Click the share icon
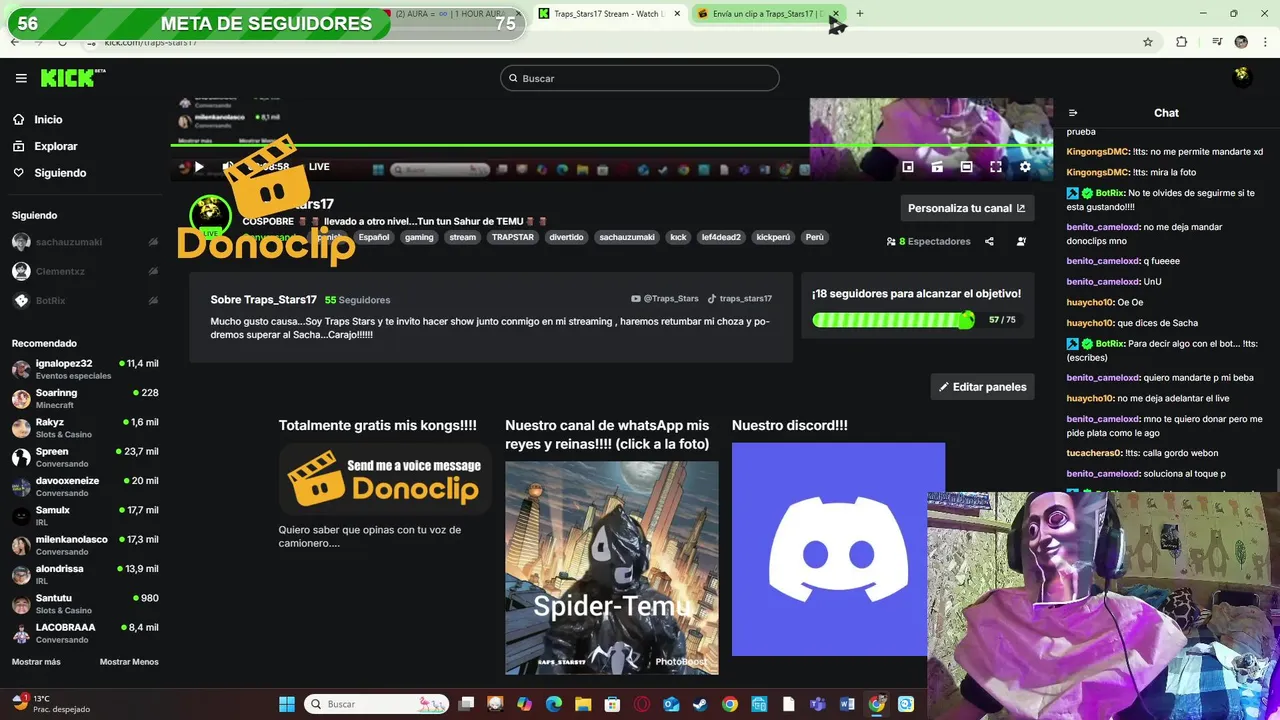This screenshot has width=1280, height=720. (x=989, y=241)
